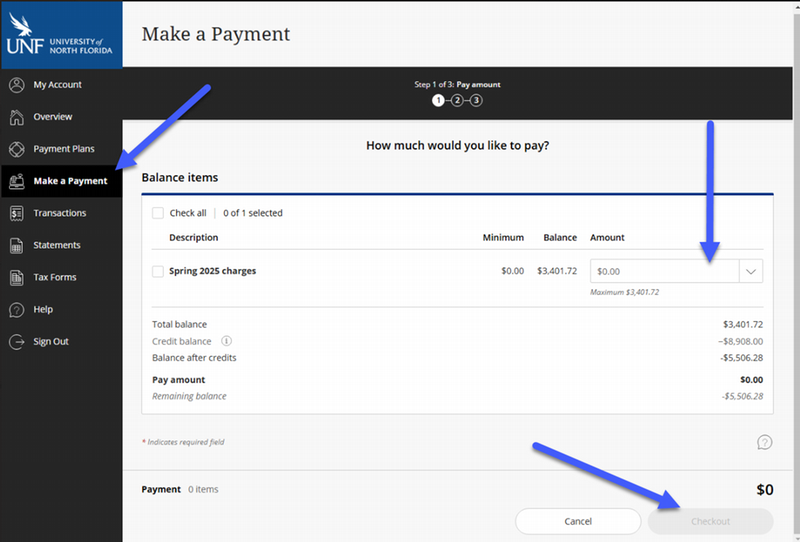Screen dimensions: 800x542
Task: Open the Help menu item
Action: 43,309
